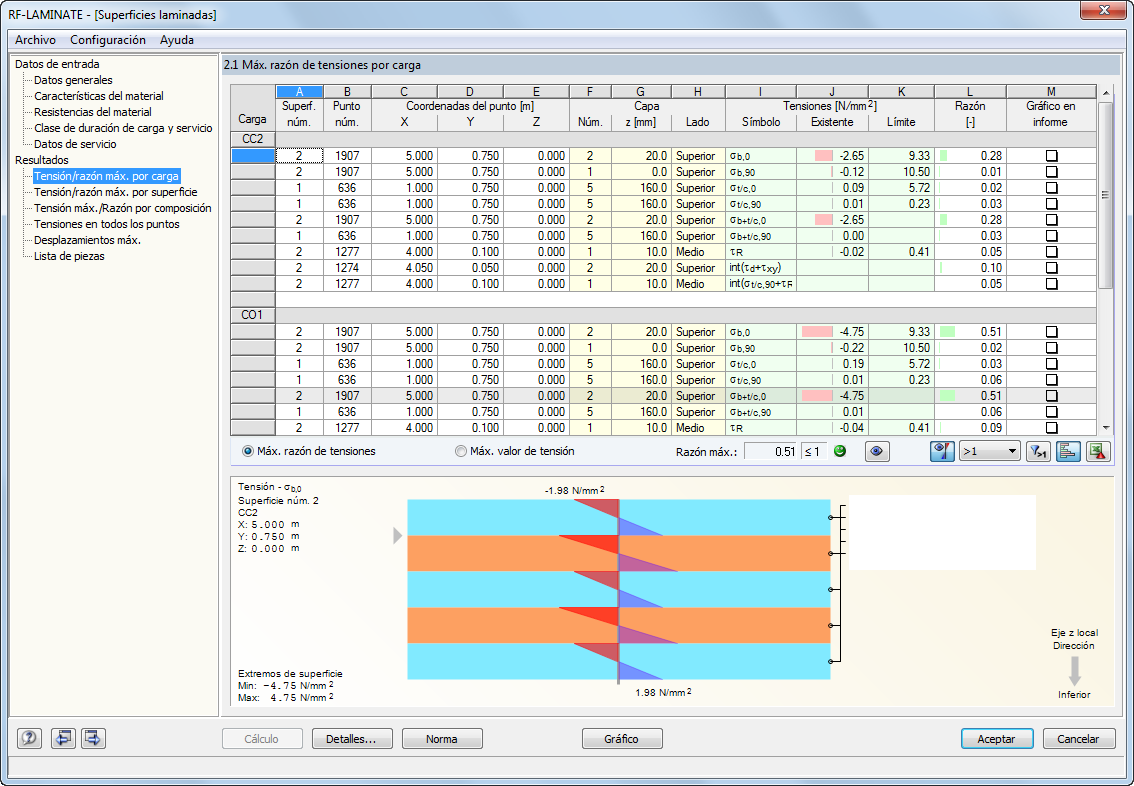Open the Configuración menu
1134x786 pixels.
pos(108,40)
